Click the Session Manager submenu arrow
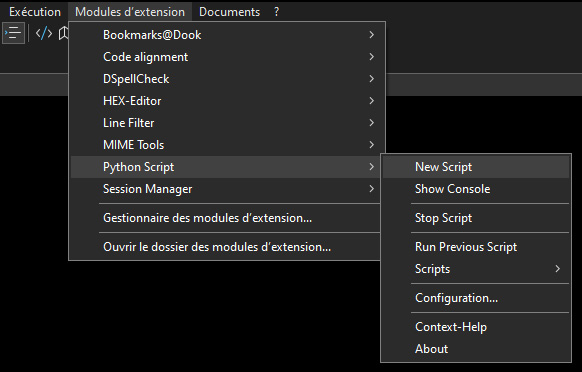This screenshot has height=372, width=582. [x=372, y=189]
